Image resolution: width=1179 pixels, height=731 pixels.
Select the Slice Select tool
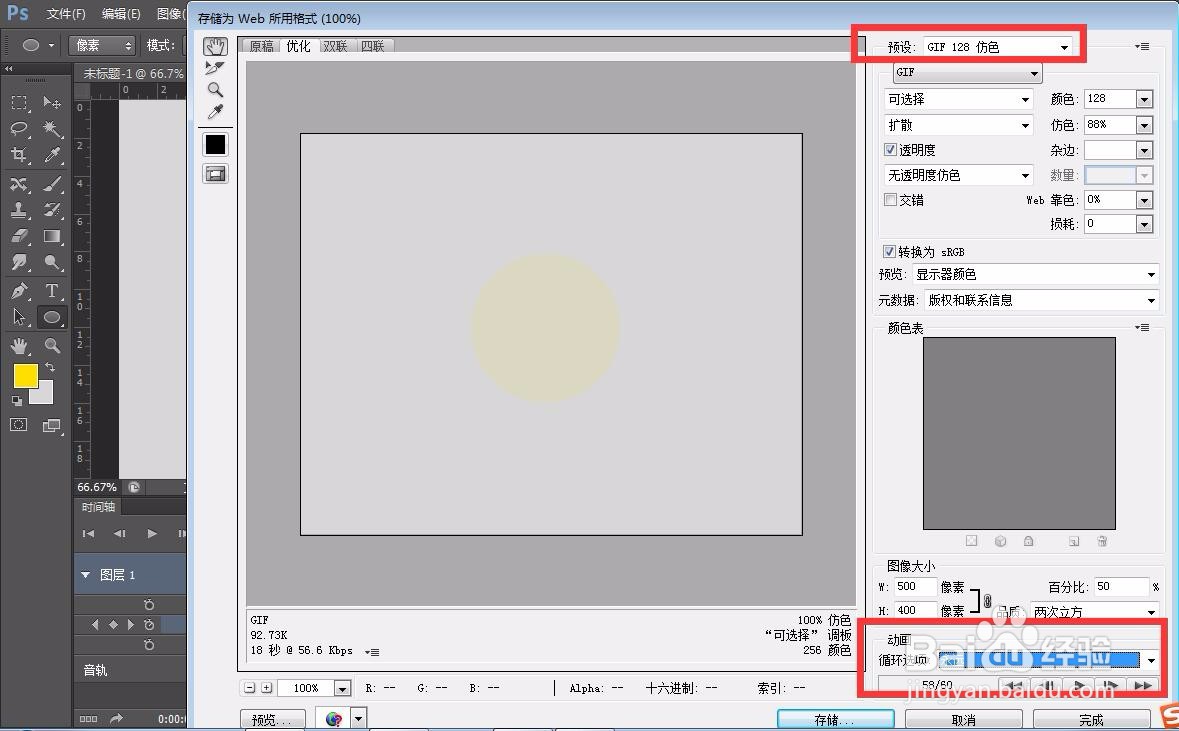(x=215, y=68)
